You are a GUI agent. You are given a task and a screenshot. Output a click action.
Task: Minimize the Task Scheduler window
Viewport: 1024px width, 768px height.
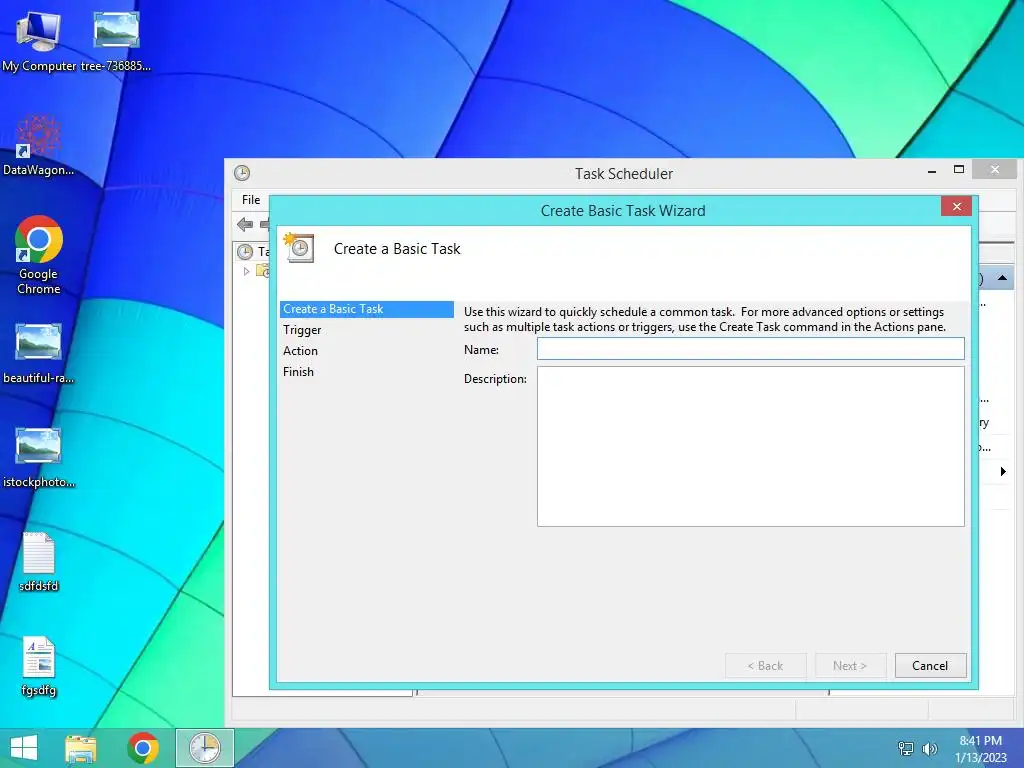(932, 170)
